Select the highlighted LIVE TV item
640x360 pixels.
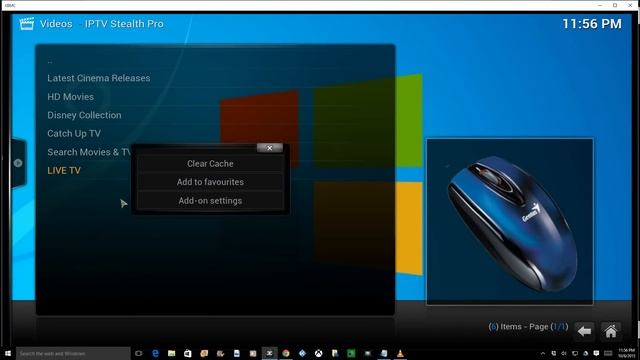coord(64,171)
